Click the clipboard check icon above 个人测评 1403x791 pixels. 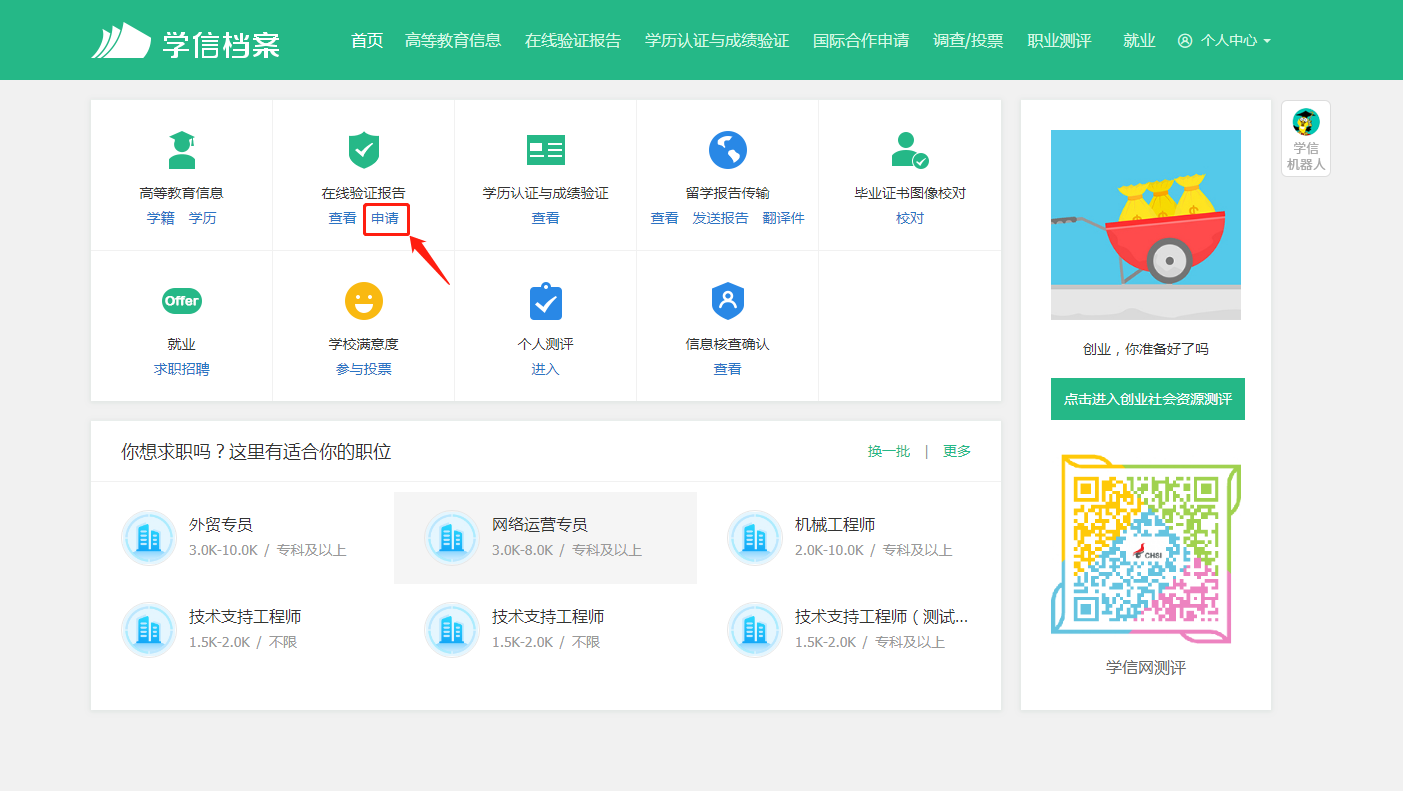(545, 301)
